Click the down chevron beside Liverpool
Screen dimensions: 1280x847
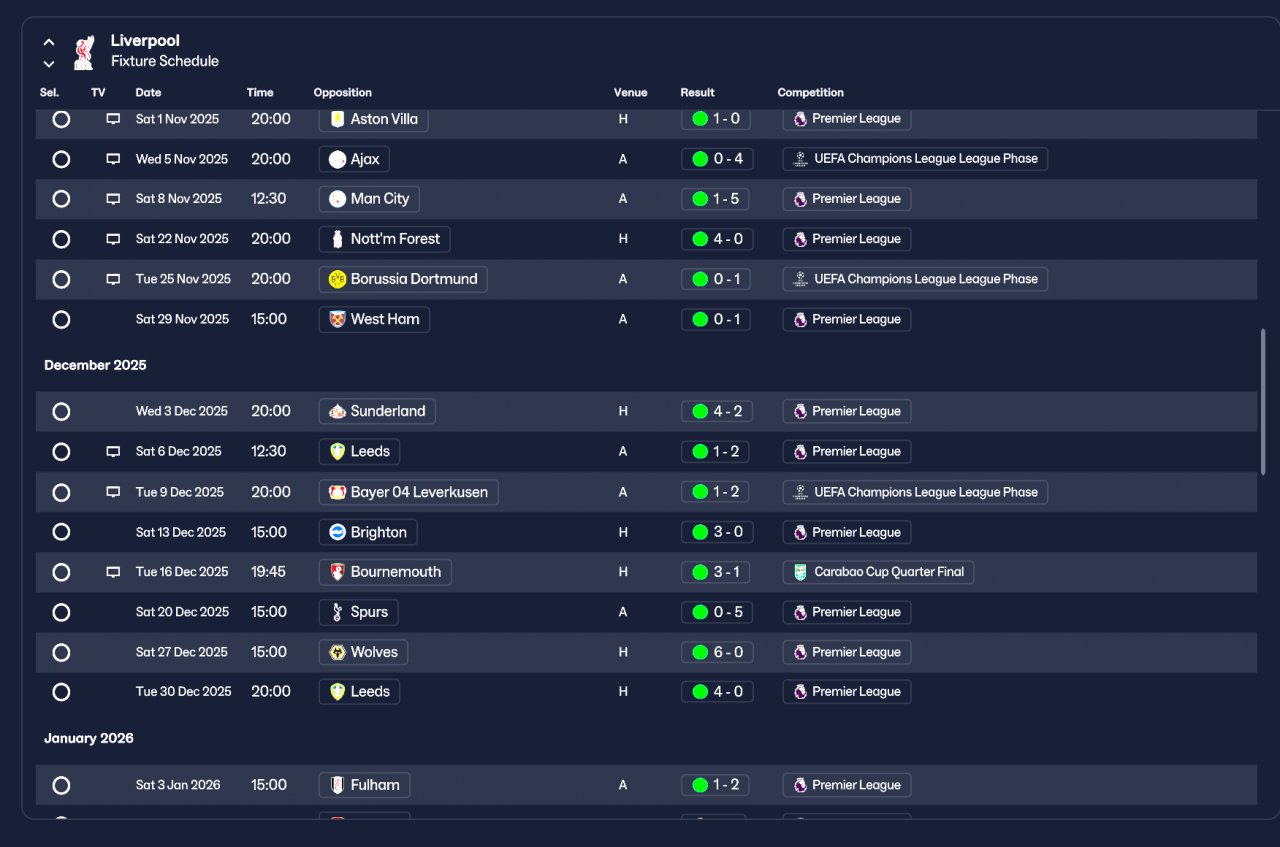click(x=49, y=64)
